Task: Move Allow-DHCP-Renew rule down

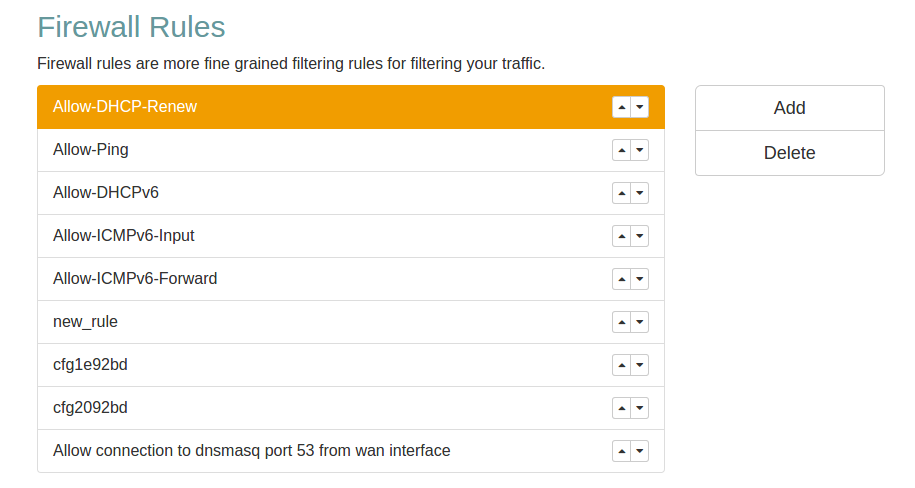Action: [x=640, y=107]
